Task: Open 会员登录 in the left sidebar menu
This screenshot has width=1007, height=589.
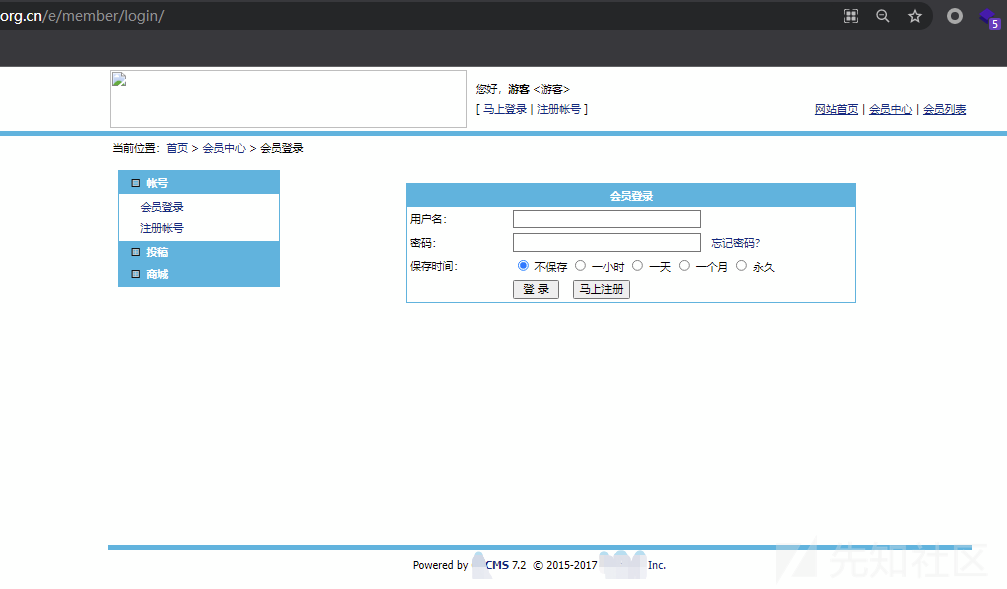Action: [x=162, y=207]
